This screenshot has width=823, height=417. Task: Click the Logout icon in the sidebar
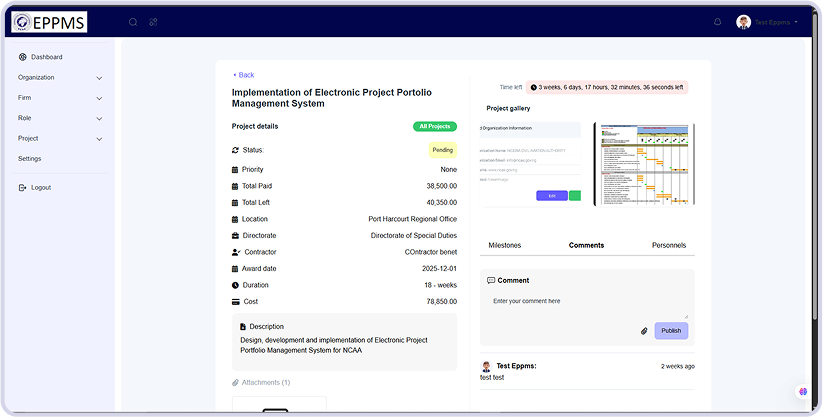click(23, 188)
